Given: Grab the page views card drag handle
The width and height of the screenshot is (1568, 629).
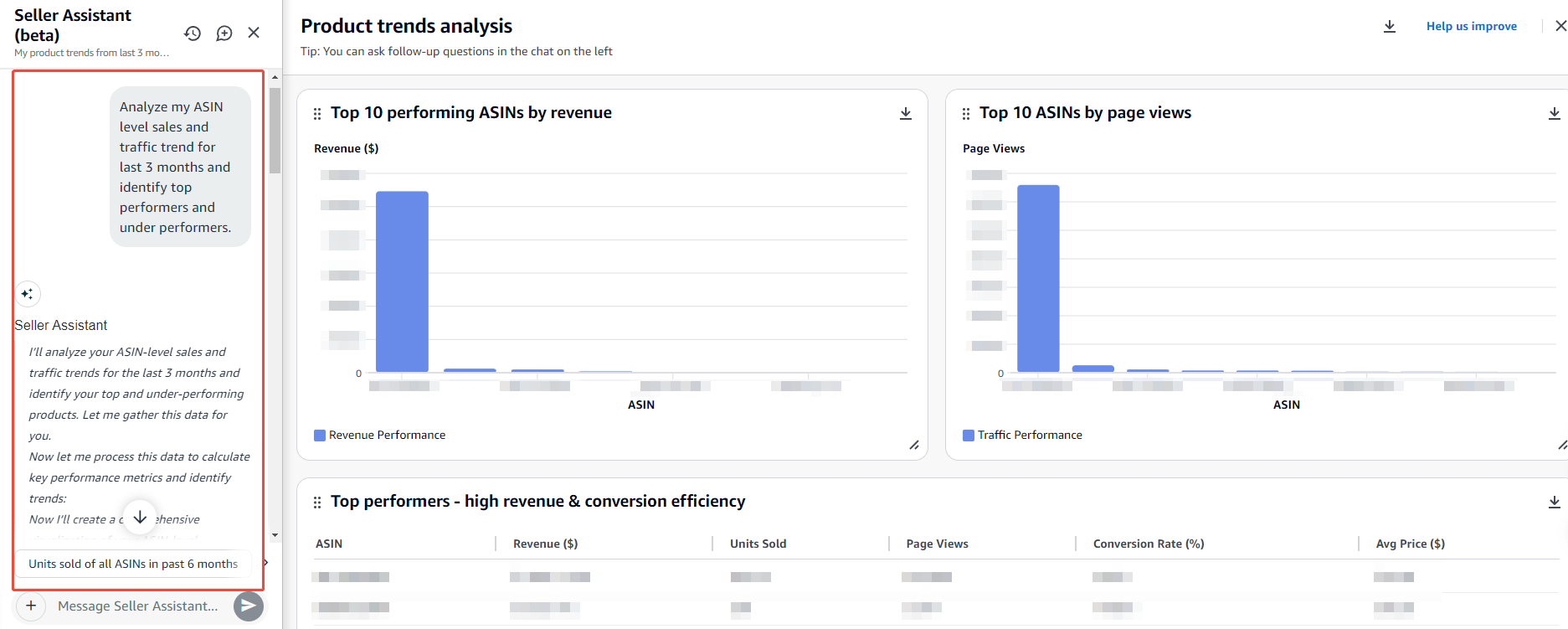Looking at the screenshot, I should pyautogui.click(x=966, y=114).
